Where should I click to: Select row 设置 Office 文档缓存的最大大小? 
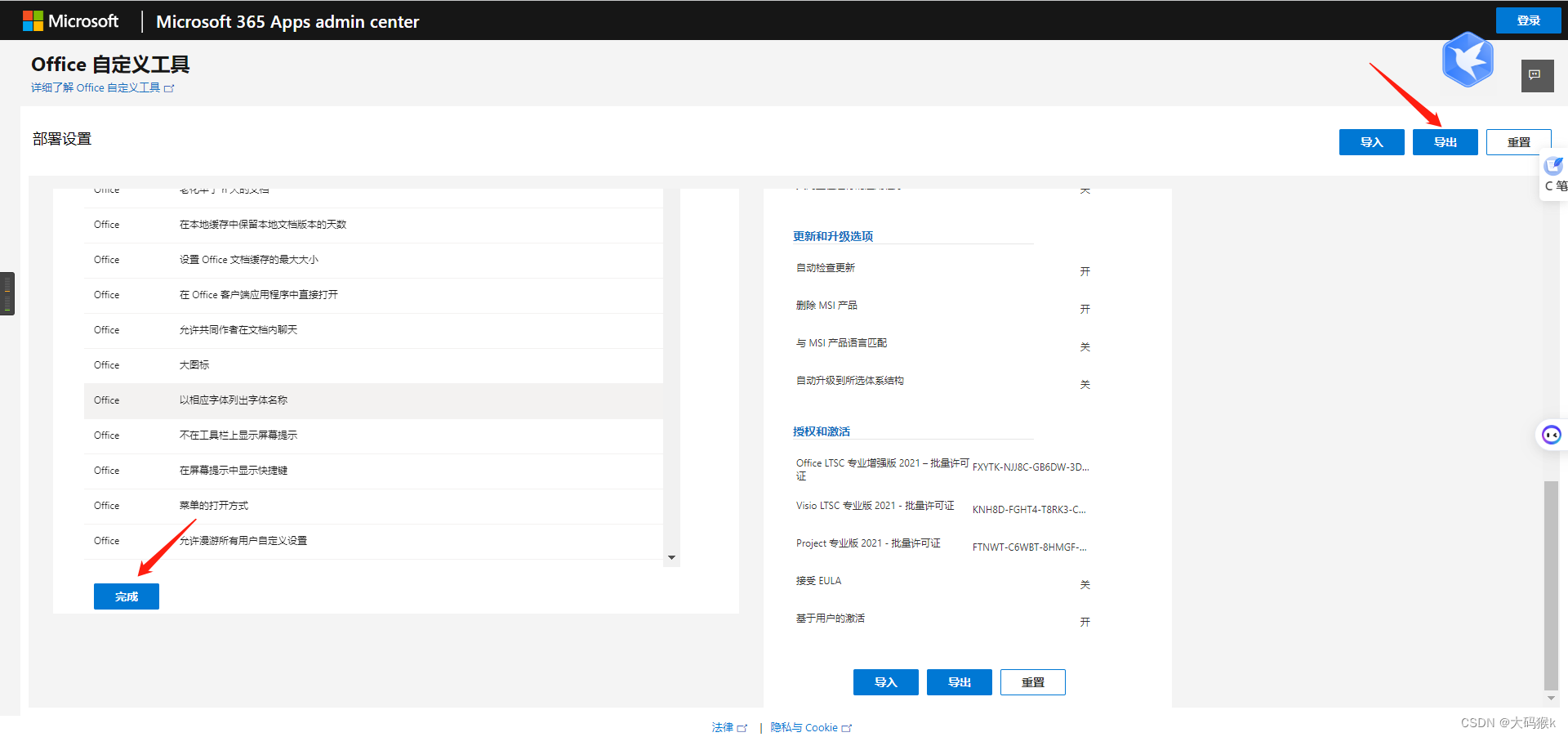(373, 260)
